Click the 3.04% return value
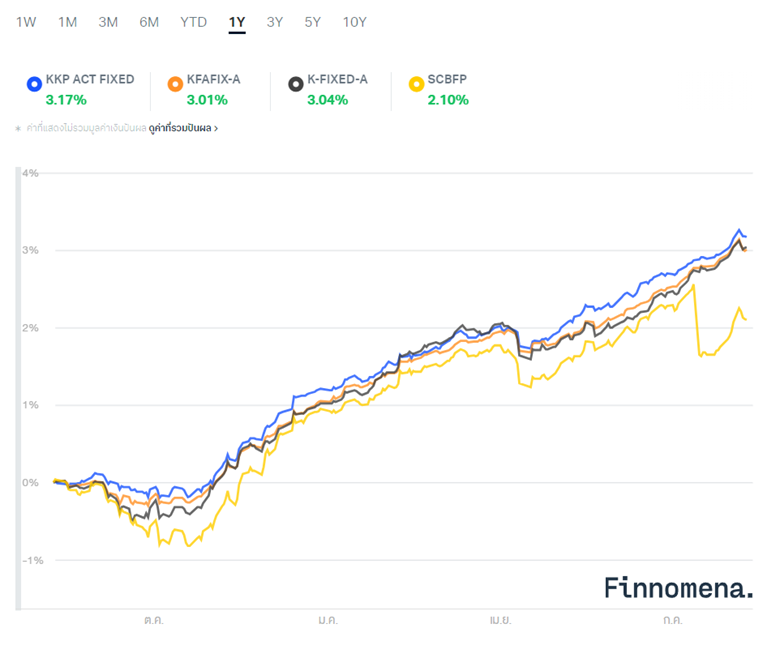The height and width of the screenshot is (645, 780). 327,100
